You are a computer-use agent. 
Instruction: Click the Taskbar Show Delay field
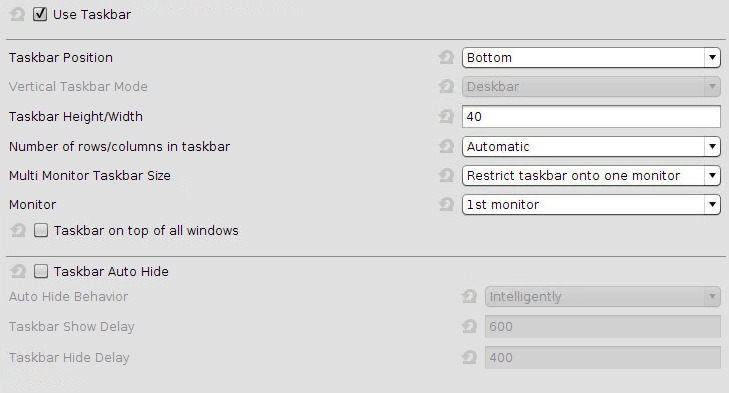pyautogui.click(x=603, y=326)
